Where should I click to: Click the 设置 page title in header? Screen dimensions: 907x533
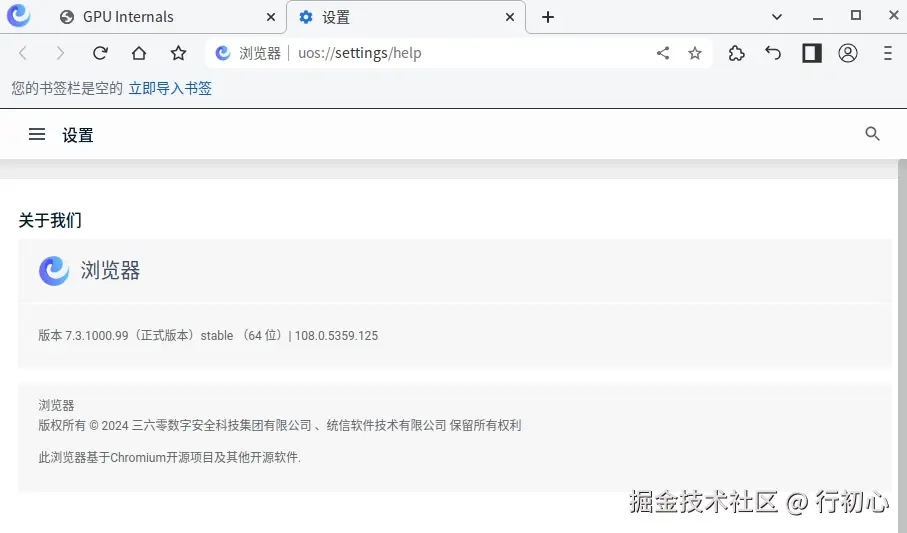point(78,135)
